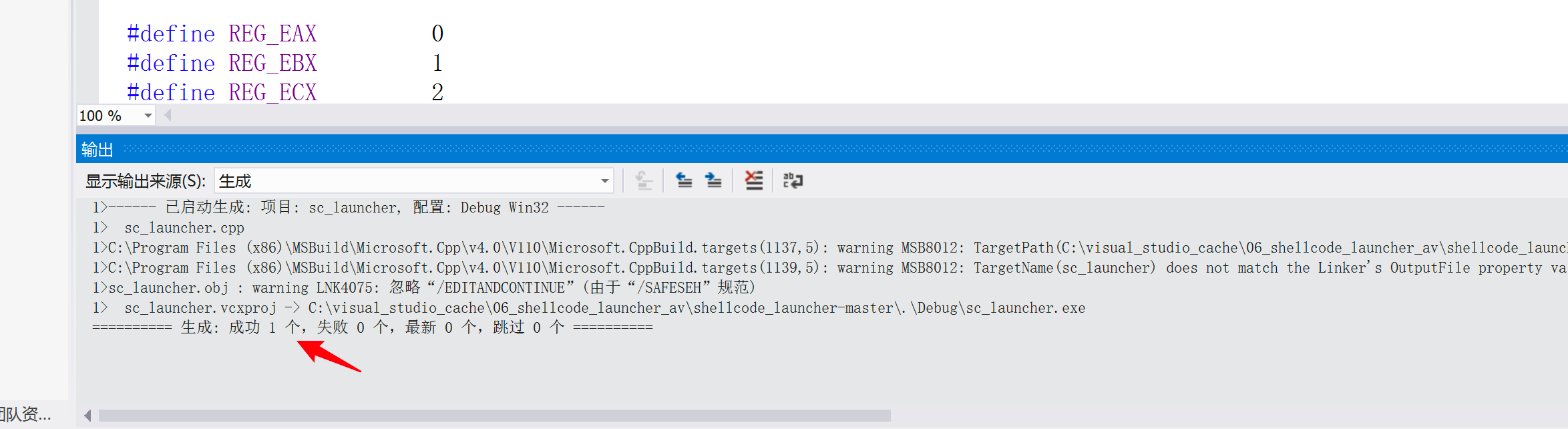Image resolution: width=1568 pixels, height=429 pixels.
Task: Click the 生成: 成功 1 个 summary line
Action: pos(373,327)
